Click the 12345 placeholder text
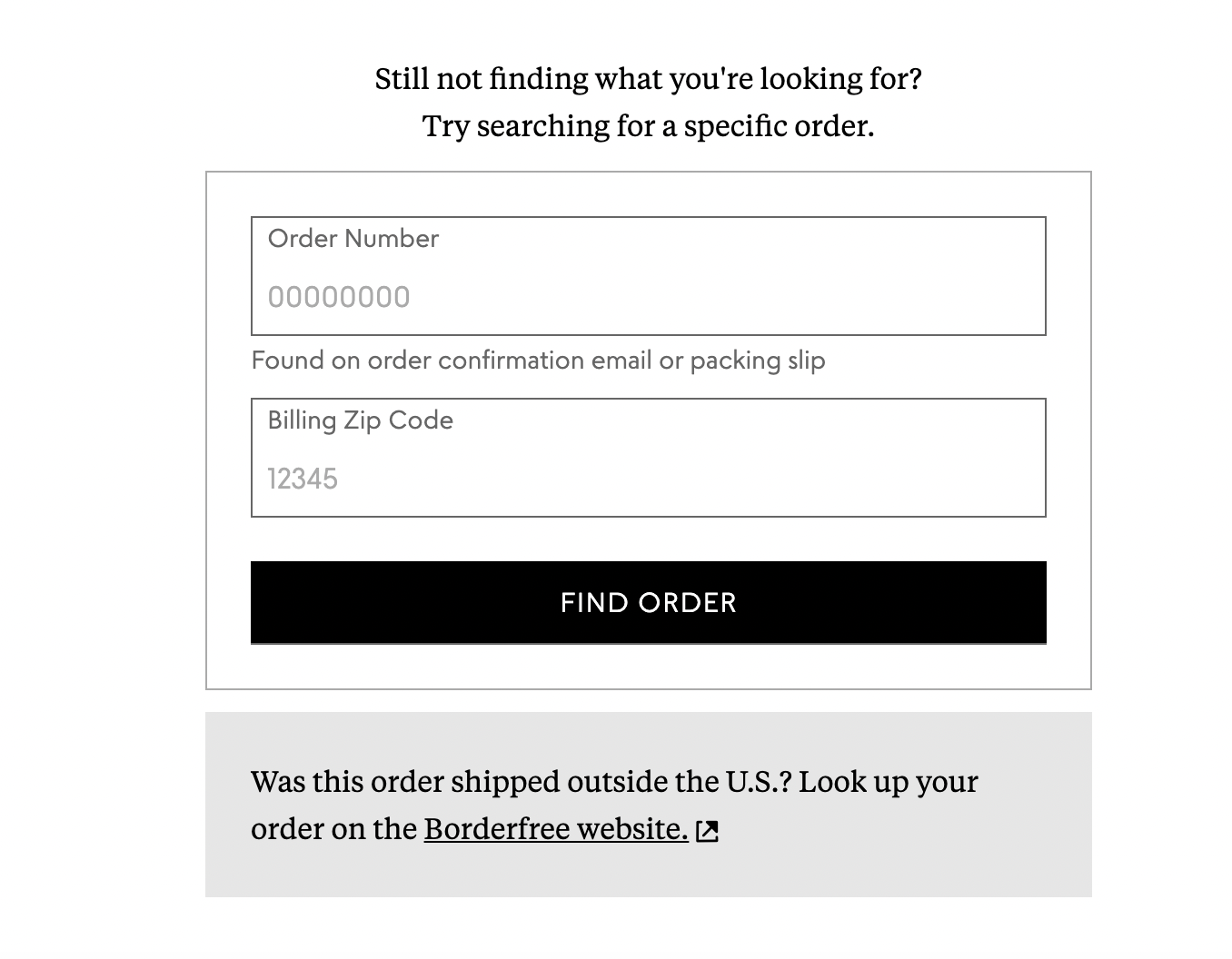The height and width of the screenshot is (959, 1232). click(x=303, y=479)
